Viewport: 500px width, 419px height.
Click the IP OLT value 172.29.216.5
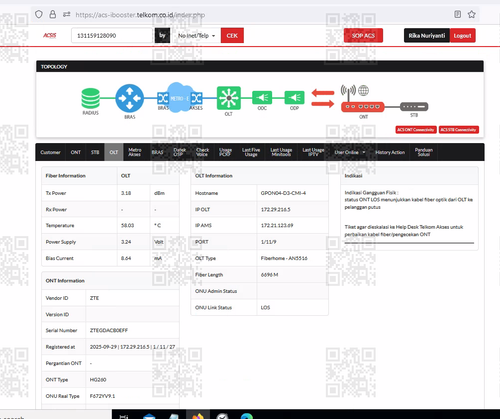pyautogui.click(x=276, y=209)
